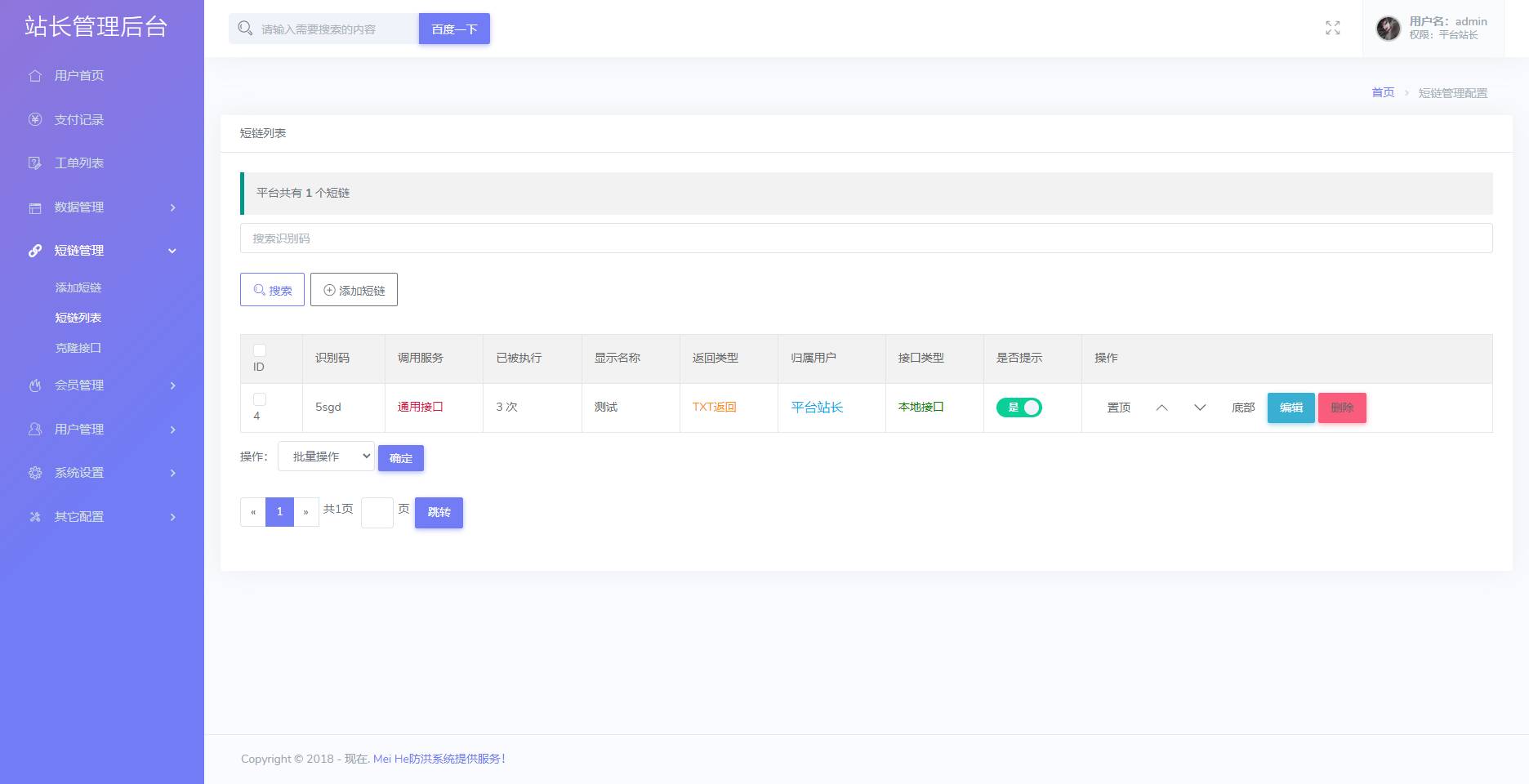This screenshot has height=784, width=1529.
Task: Open 用户首页 from the sidebar
Action: (x=78, y=76)
